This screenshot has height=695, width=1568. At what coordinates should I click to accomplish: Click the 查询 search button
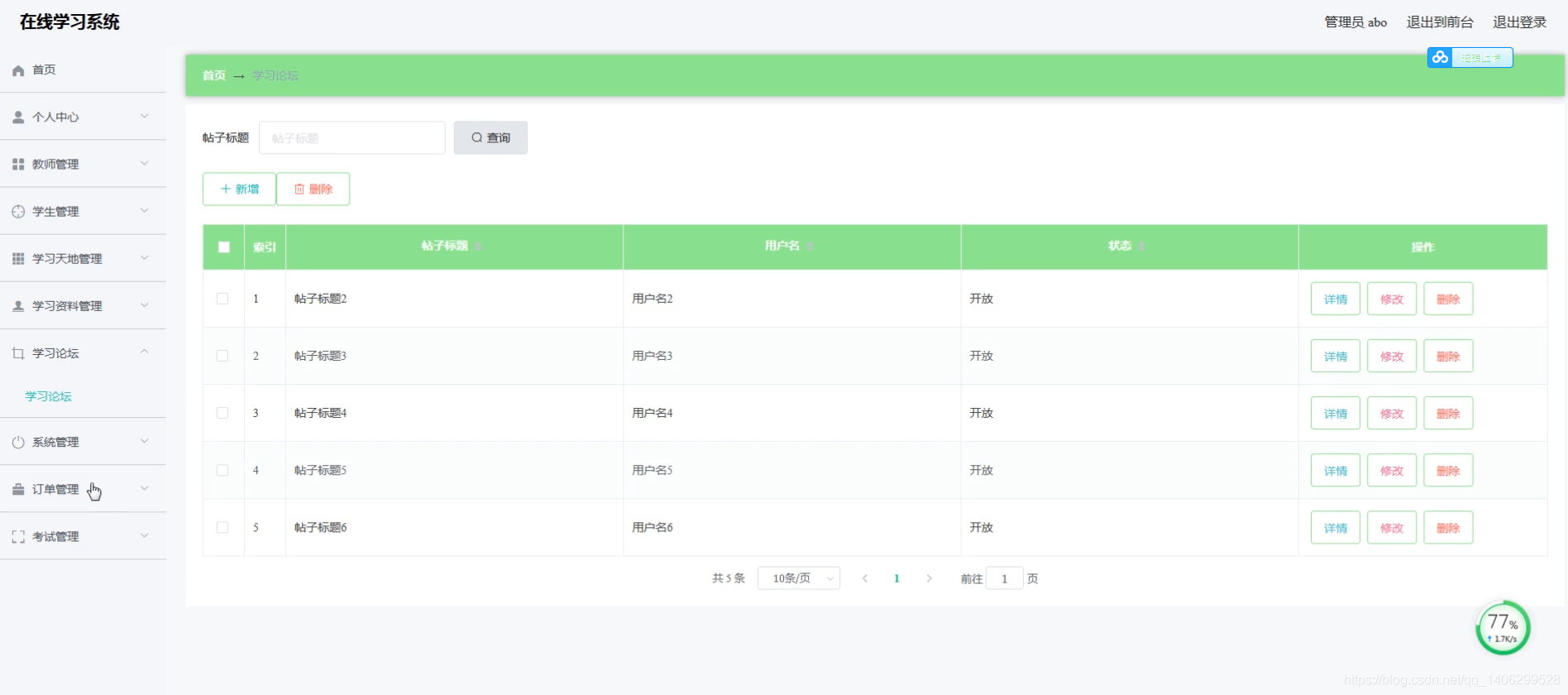pos(490,138)
